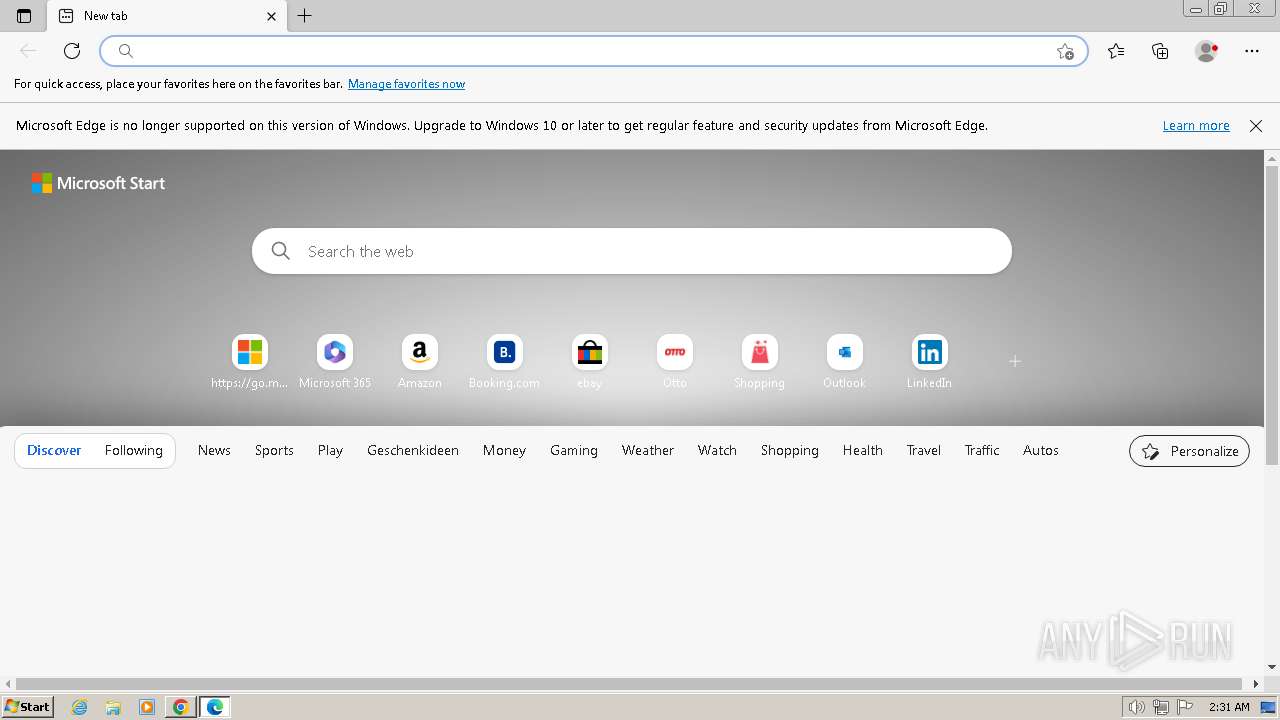Open the Travel category

pos(924,451)
